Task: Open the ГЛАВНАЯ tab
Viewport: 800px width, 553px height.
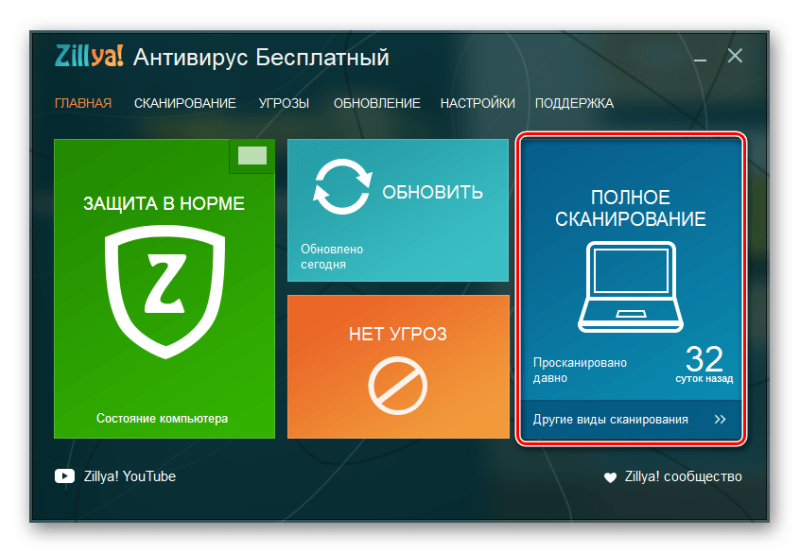Action: [x=83, y=103]
